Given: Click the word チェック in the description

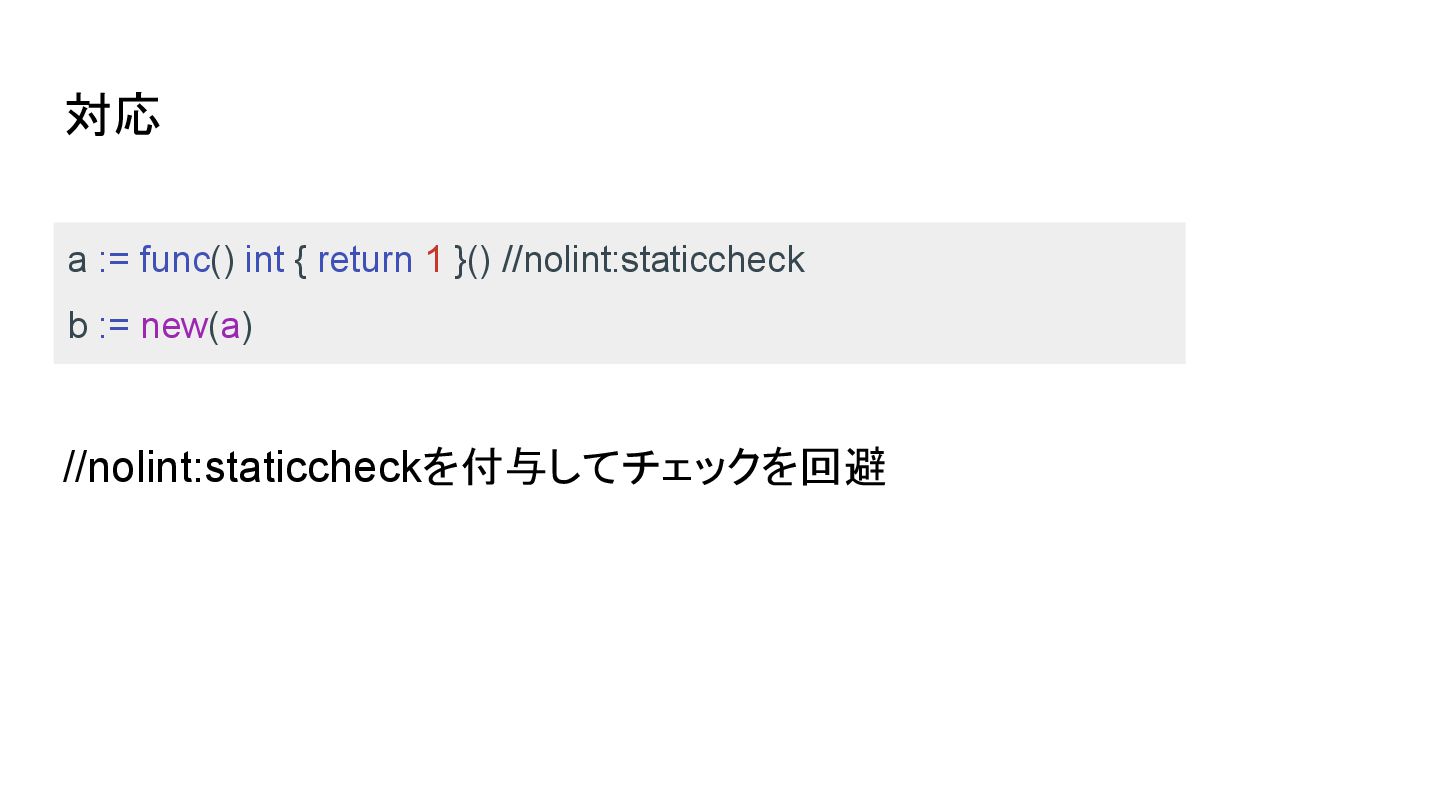Looking at the screenshot, I should [691, 467].
